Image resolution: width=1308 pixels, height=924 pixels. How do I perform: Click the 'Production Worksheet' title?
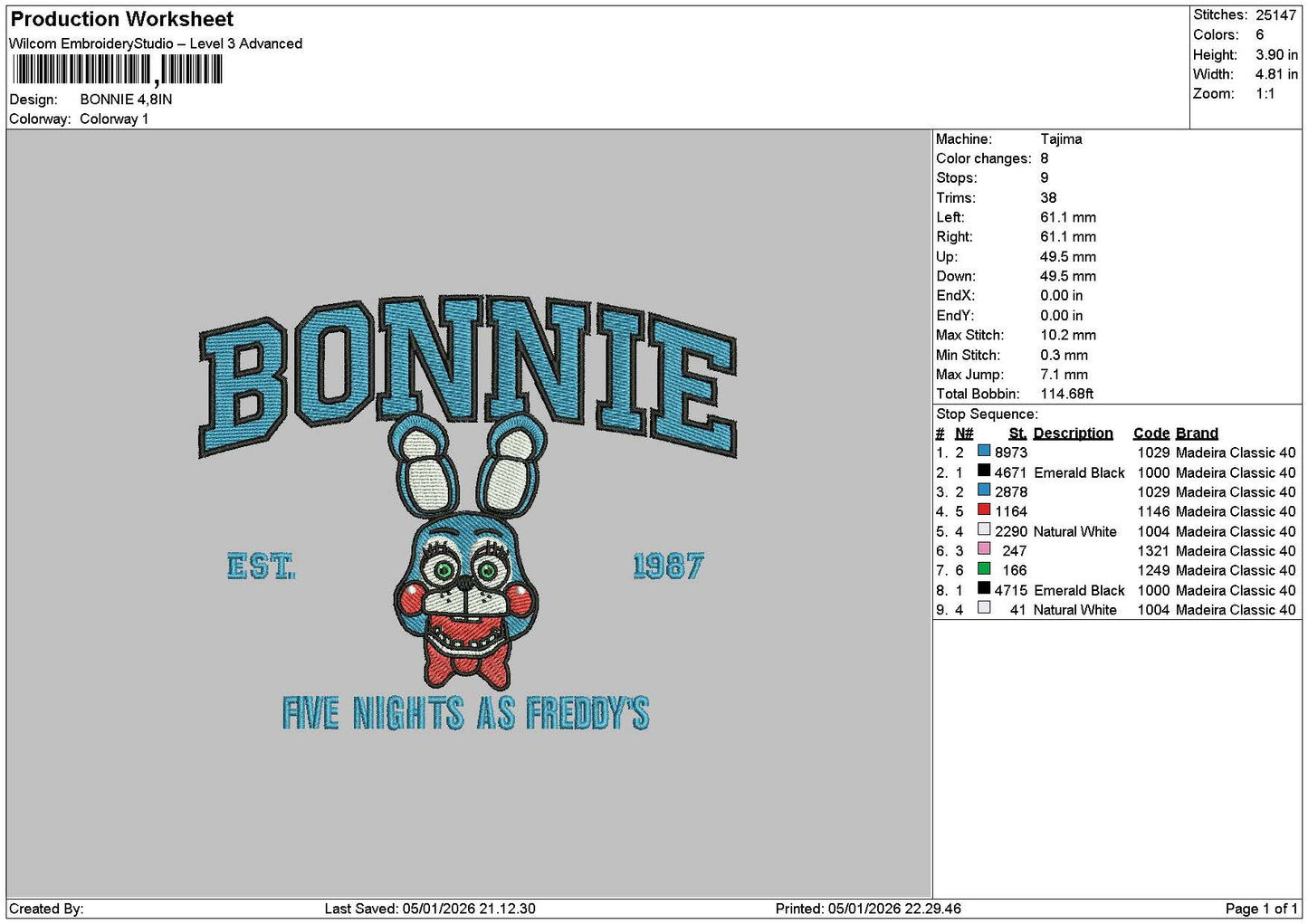click(x=121, y=19)
